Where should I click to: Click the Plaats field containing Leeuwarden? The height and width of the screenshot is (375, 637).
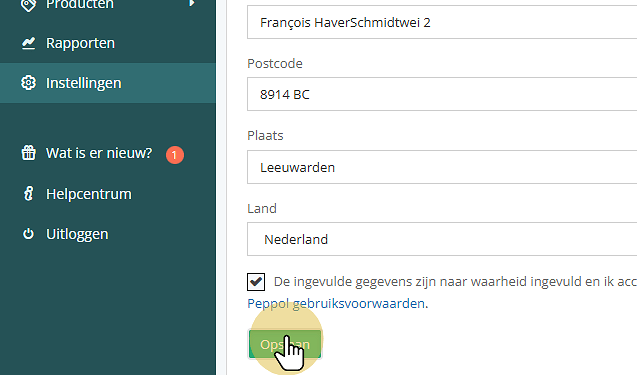click(x=442, y=167)
